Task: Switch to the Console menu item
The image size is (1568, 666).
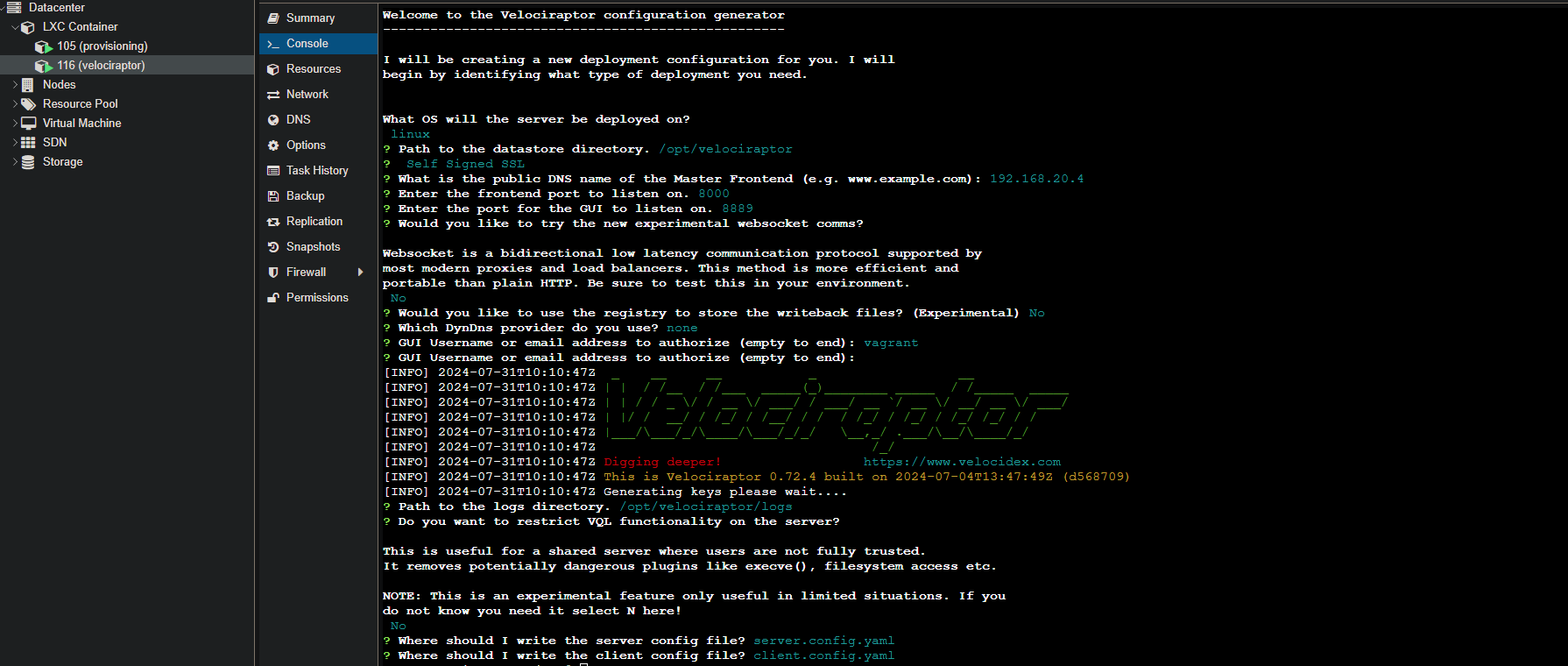Action: (x=307, y=44)
